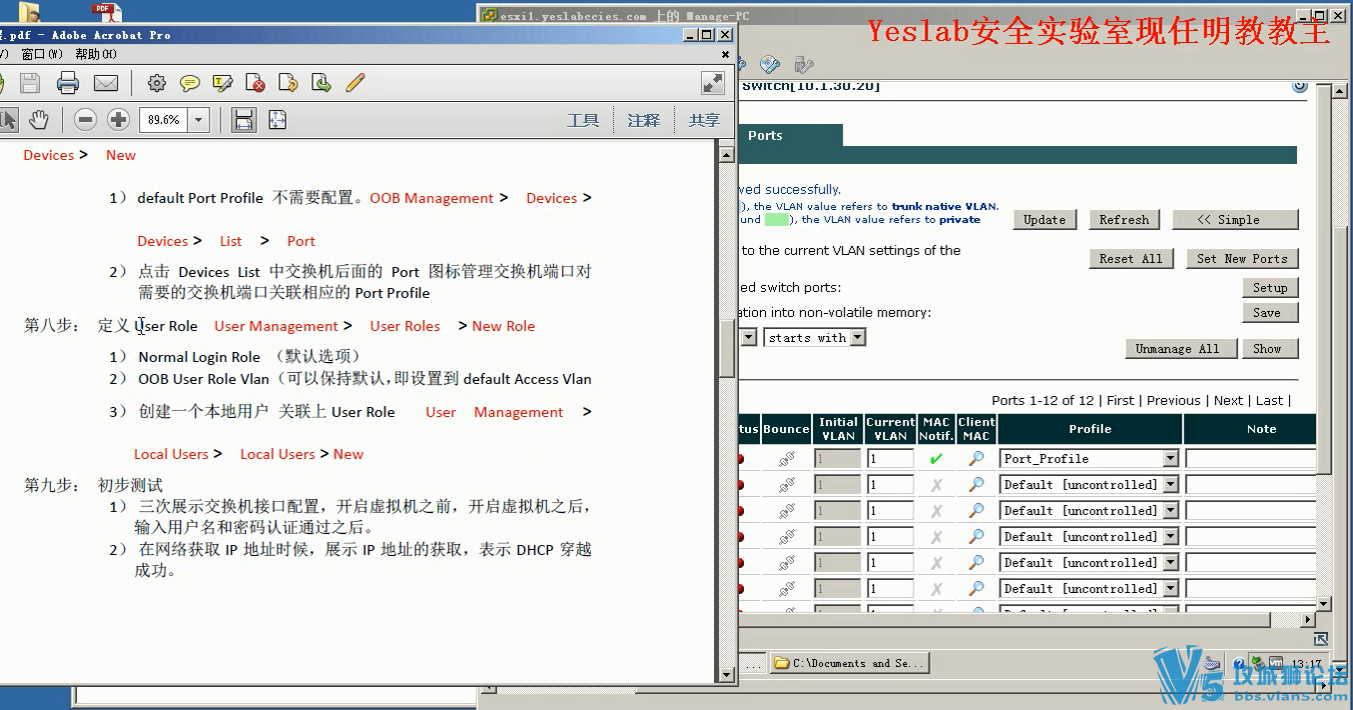Viewport: 1353px width, 710px height.
Task: Click the envelope email icon in Acrobat
Action: (106, 83)
